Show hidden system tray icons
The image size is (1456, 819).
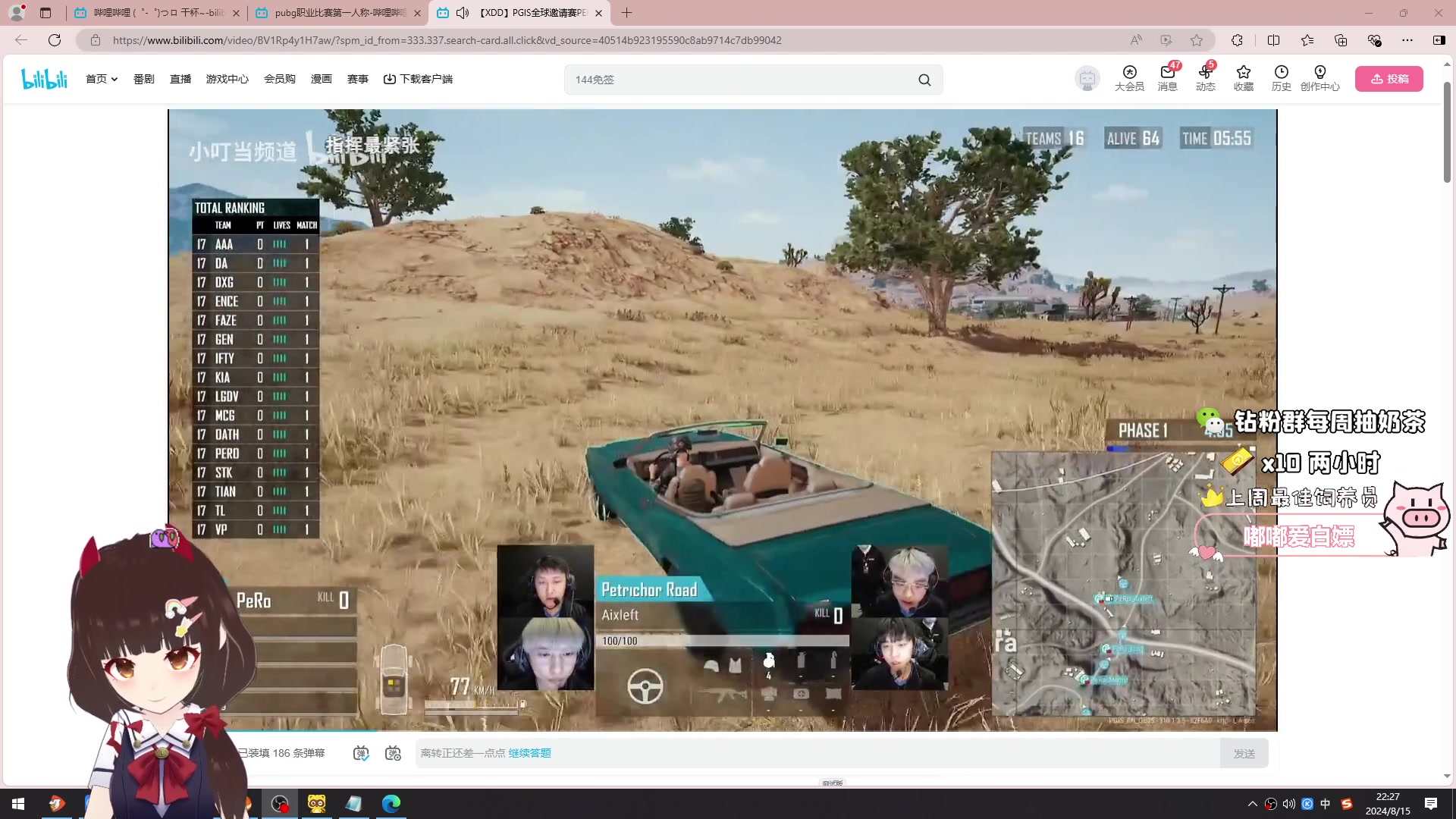tap(1252, 804)
